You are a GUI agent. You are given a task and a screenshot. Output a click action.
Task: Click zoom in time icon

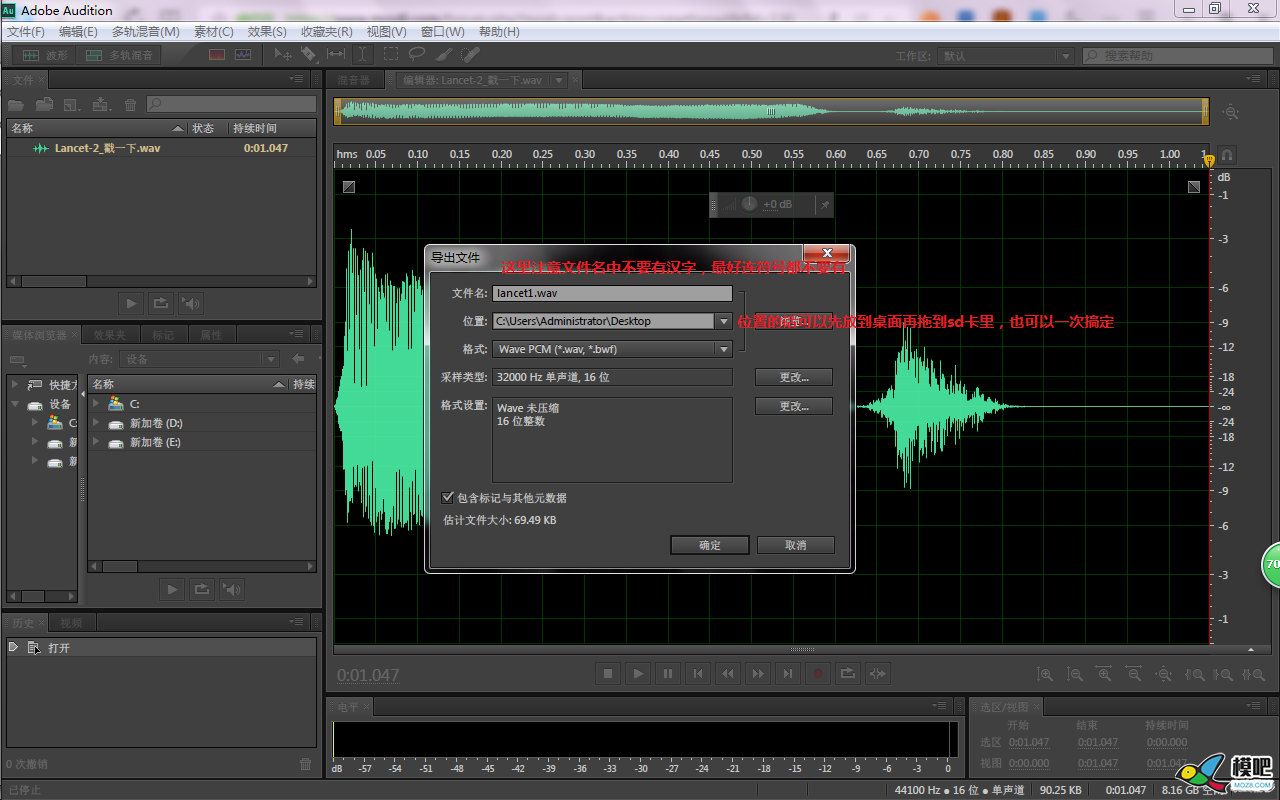[1104, 675]
